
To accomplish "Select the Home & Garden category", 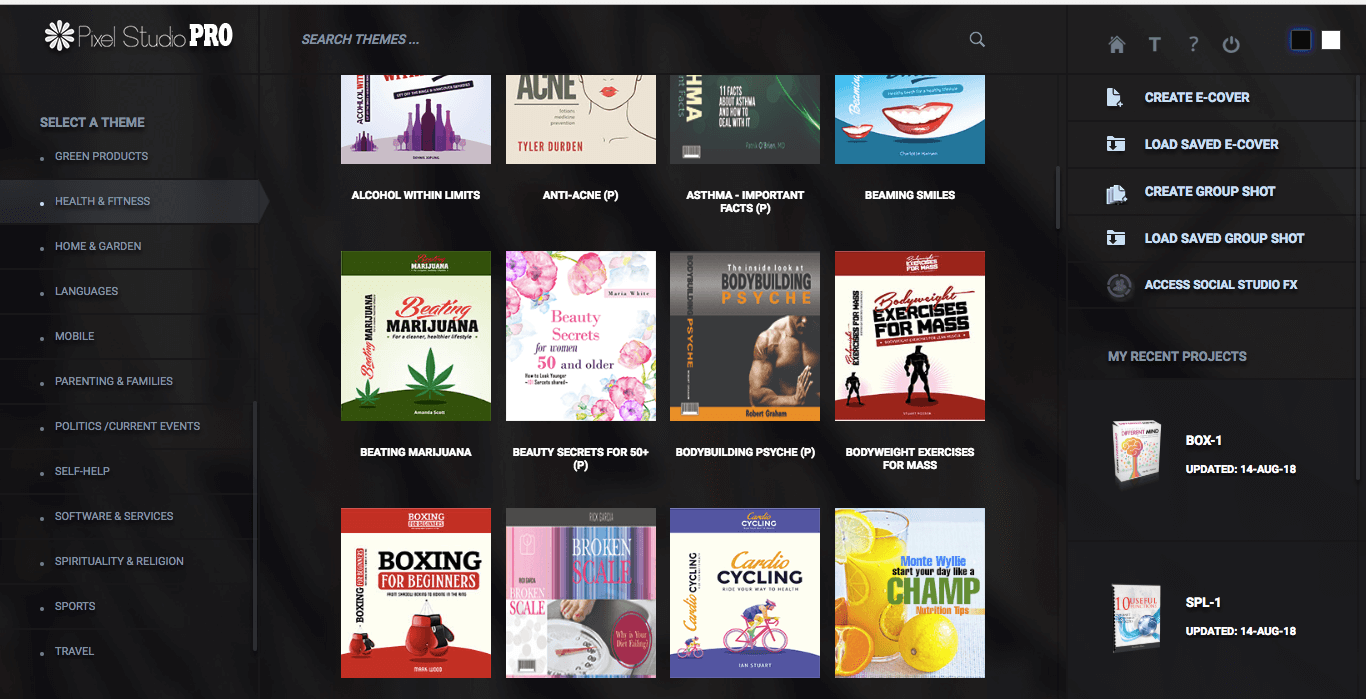I will [x=98, y=246].
